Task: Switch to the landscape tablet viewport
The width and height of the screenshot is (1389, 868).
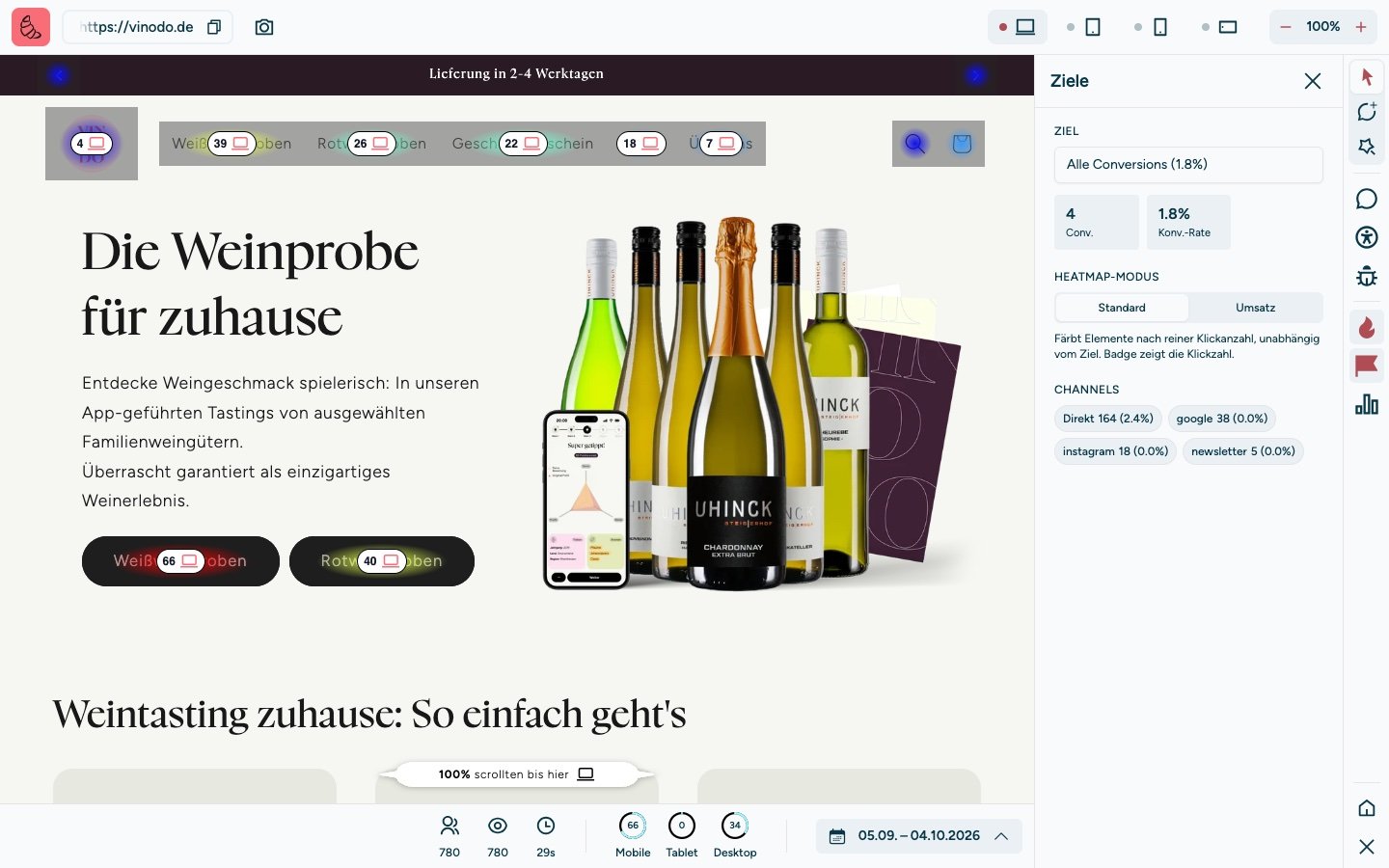Action: tap(1220, 27)
